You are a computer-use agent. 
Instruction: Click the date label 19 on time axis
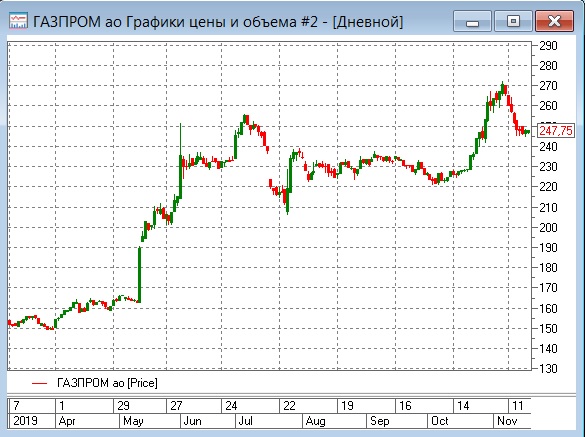347,406
